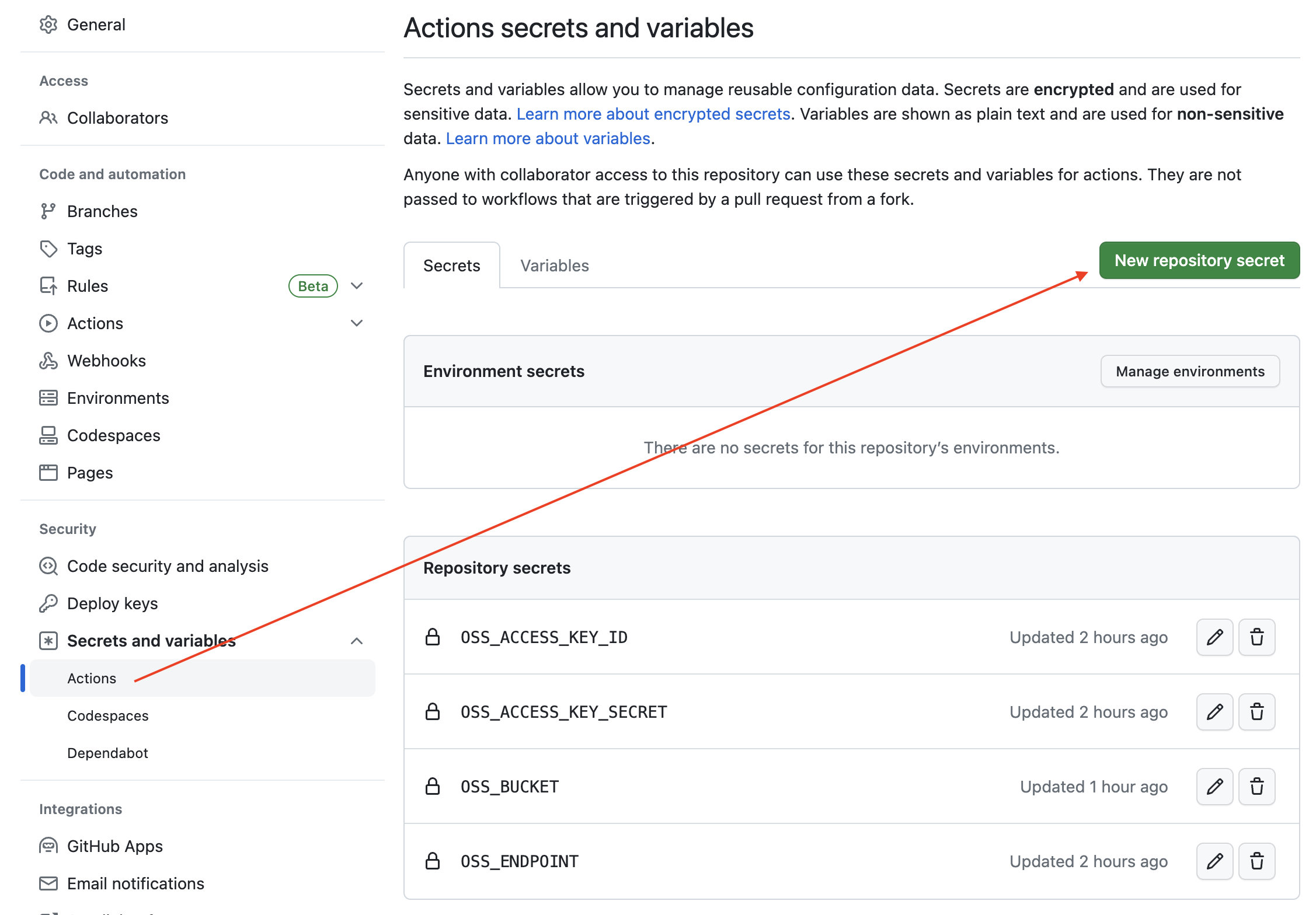Open Learn more about variables link
This screenshot has width=1316, height=915.
point(548,138)
